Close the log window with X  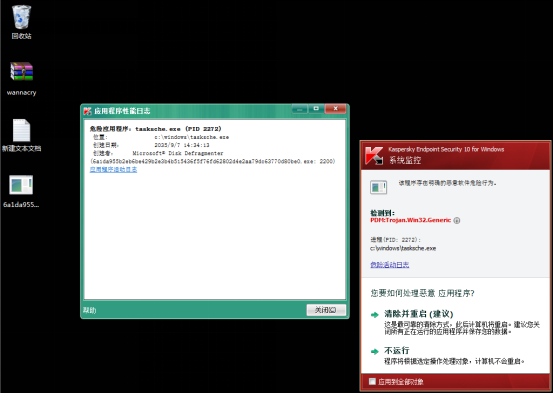coord(335,109)
